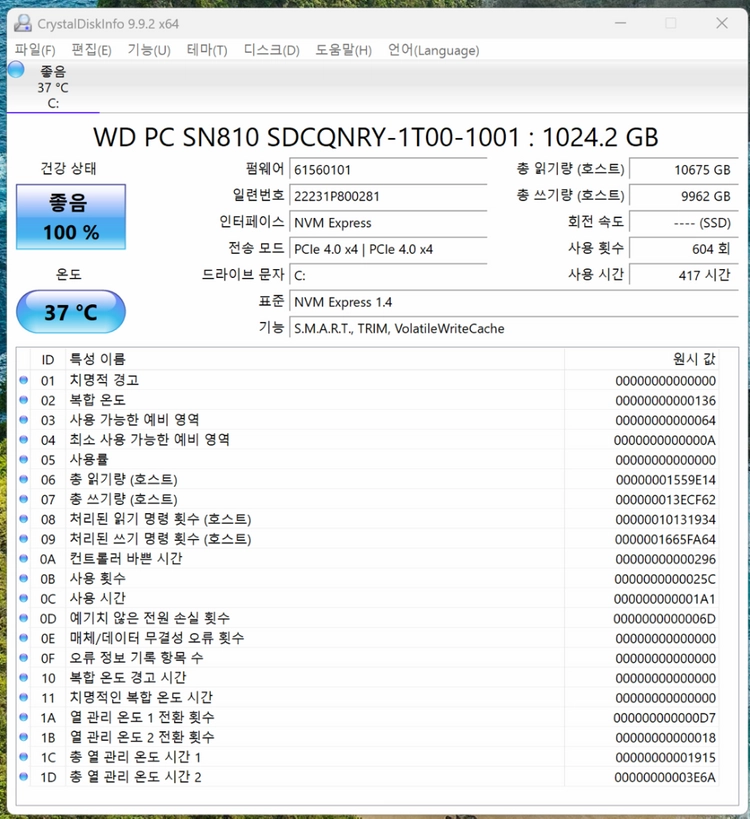Image resolution: width=750 pixels, height=819 pixels.
Task: Click status dot for ID 08 row
Action: [24, 519]
